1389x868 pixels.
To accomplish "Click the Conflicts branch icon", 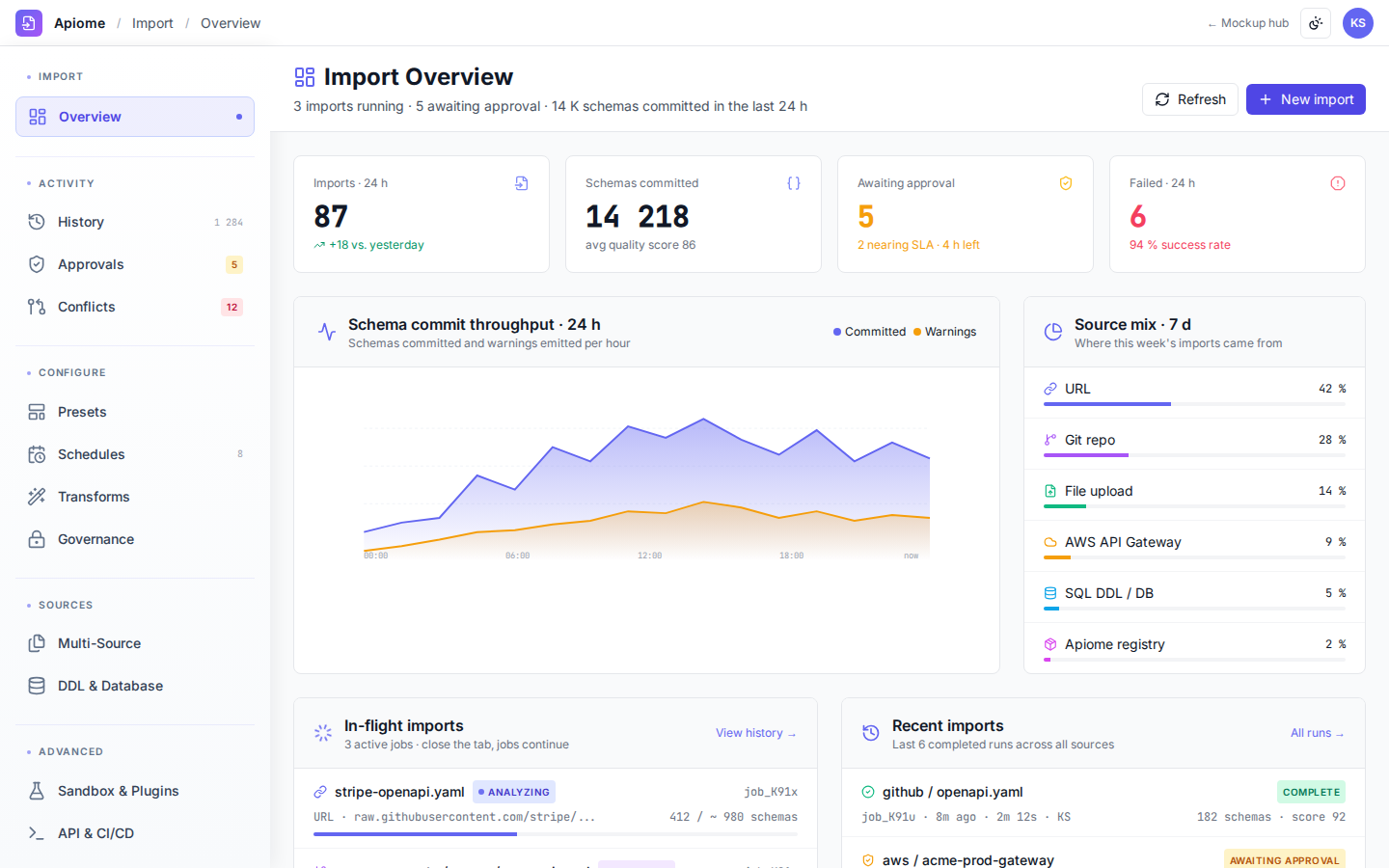I will tap(37, 307).
